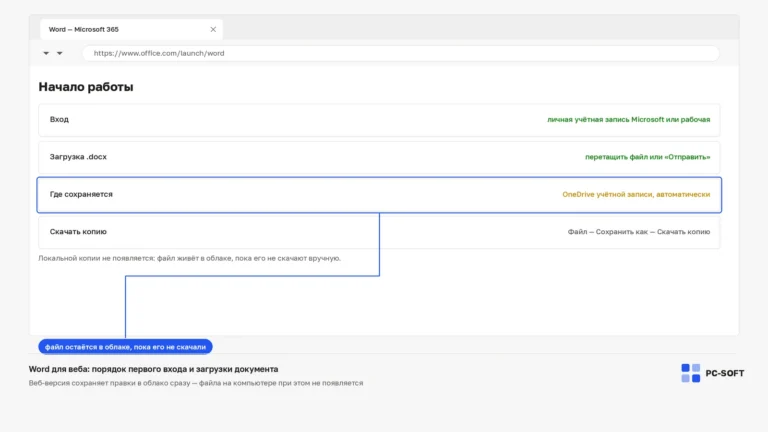Select the highlighted «Где сохраняется» row label
This screenshot has width=768, height=432.
pos(81,194)
